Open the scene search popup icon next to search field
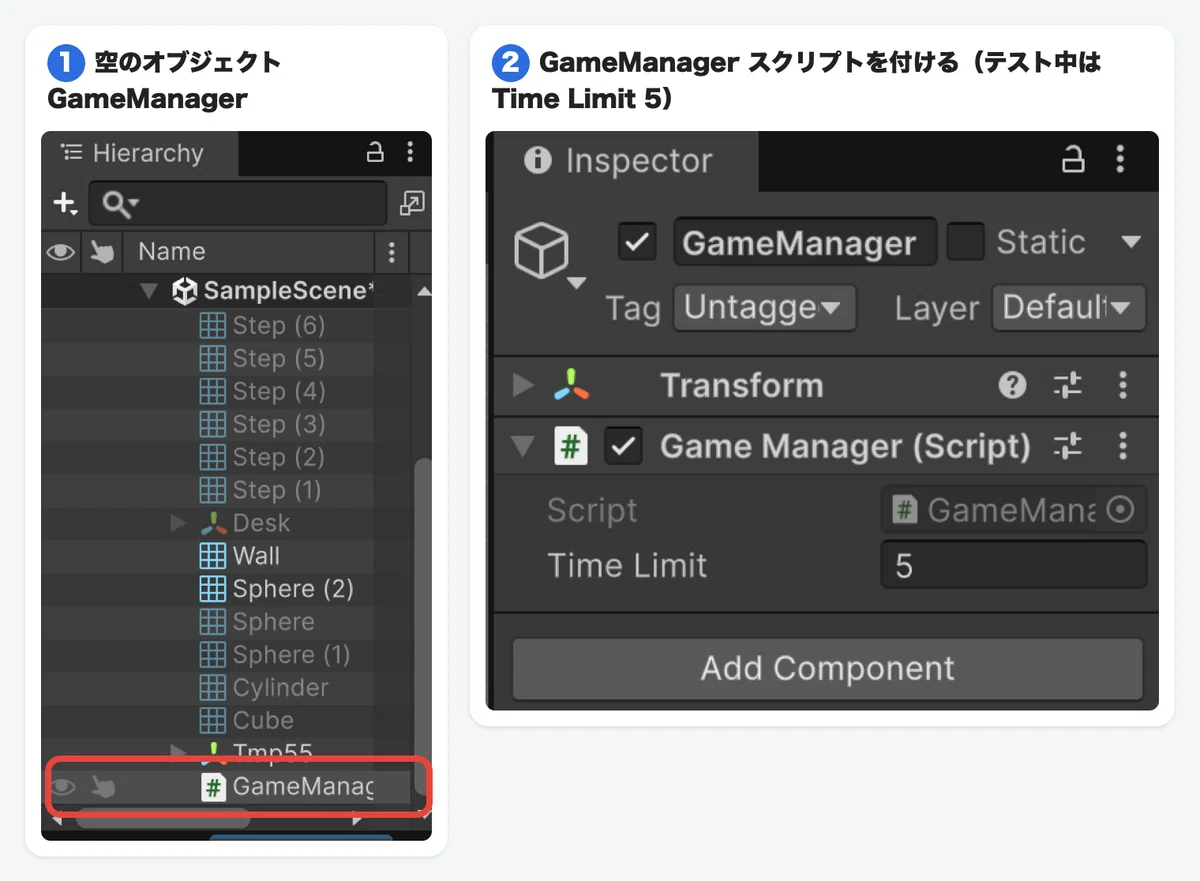1200x881 pixels. (x=411, y=203)
